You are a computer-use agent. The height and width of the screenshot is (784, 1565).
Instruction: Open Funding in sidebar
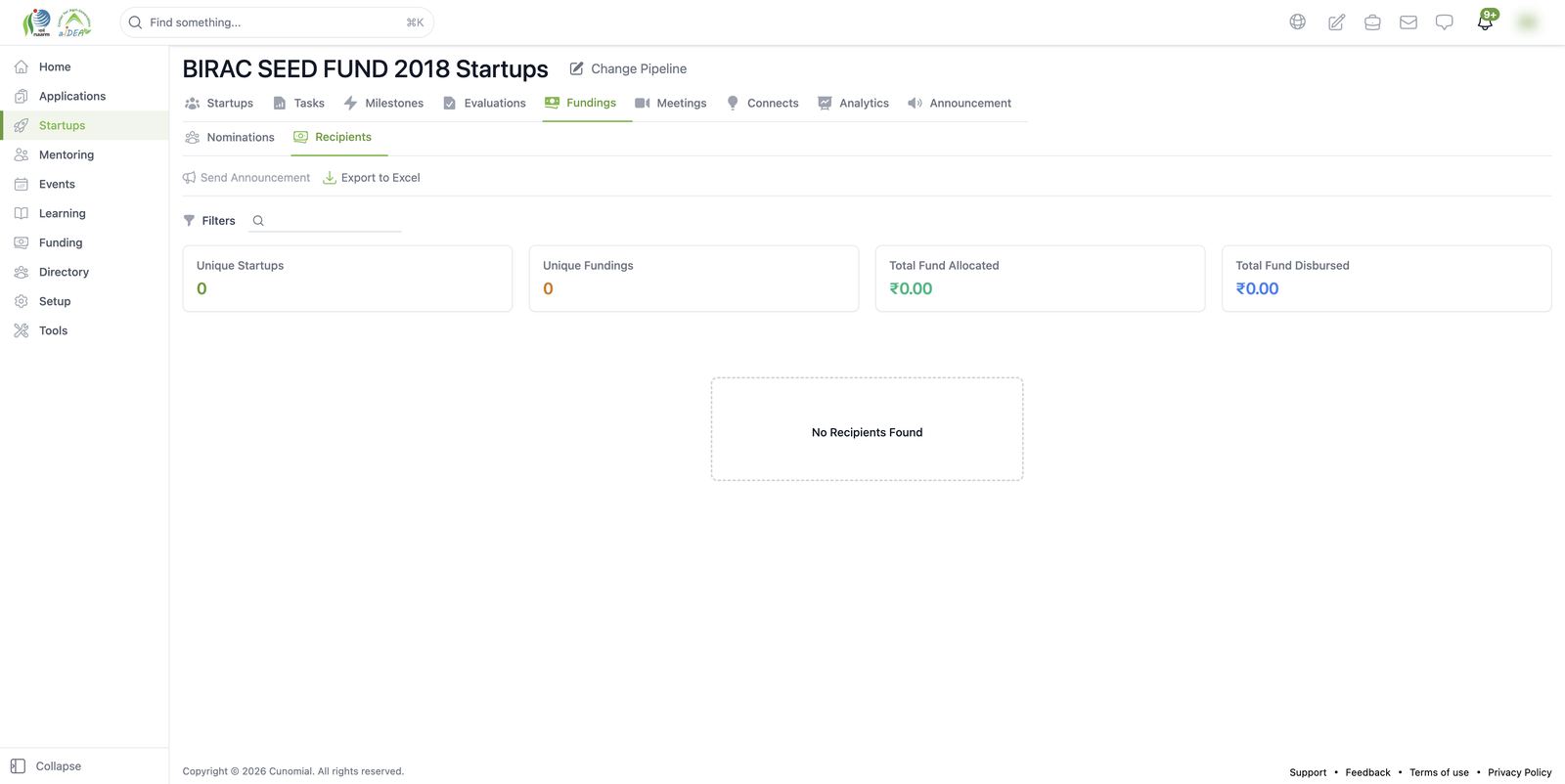[84, 242]
